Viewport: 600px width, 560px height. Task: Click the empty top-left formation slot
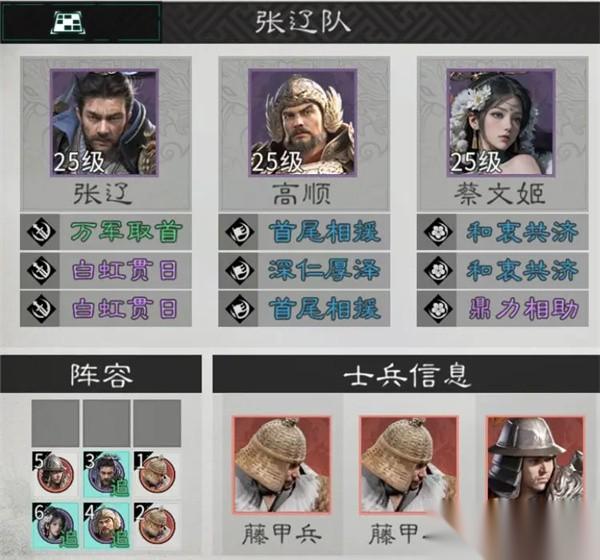coord(55,423)
